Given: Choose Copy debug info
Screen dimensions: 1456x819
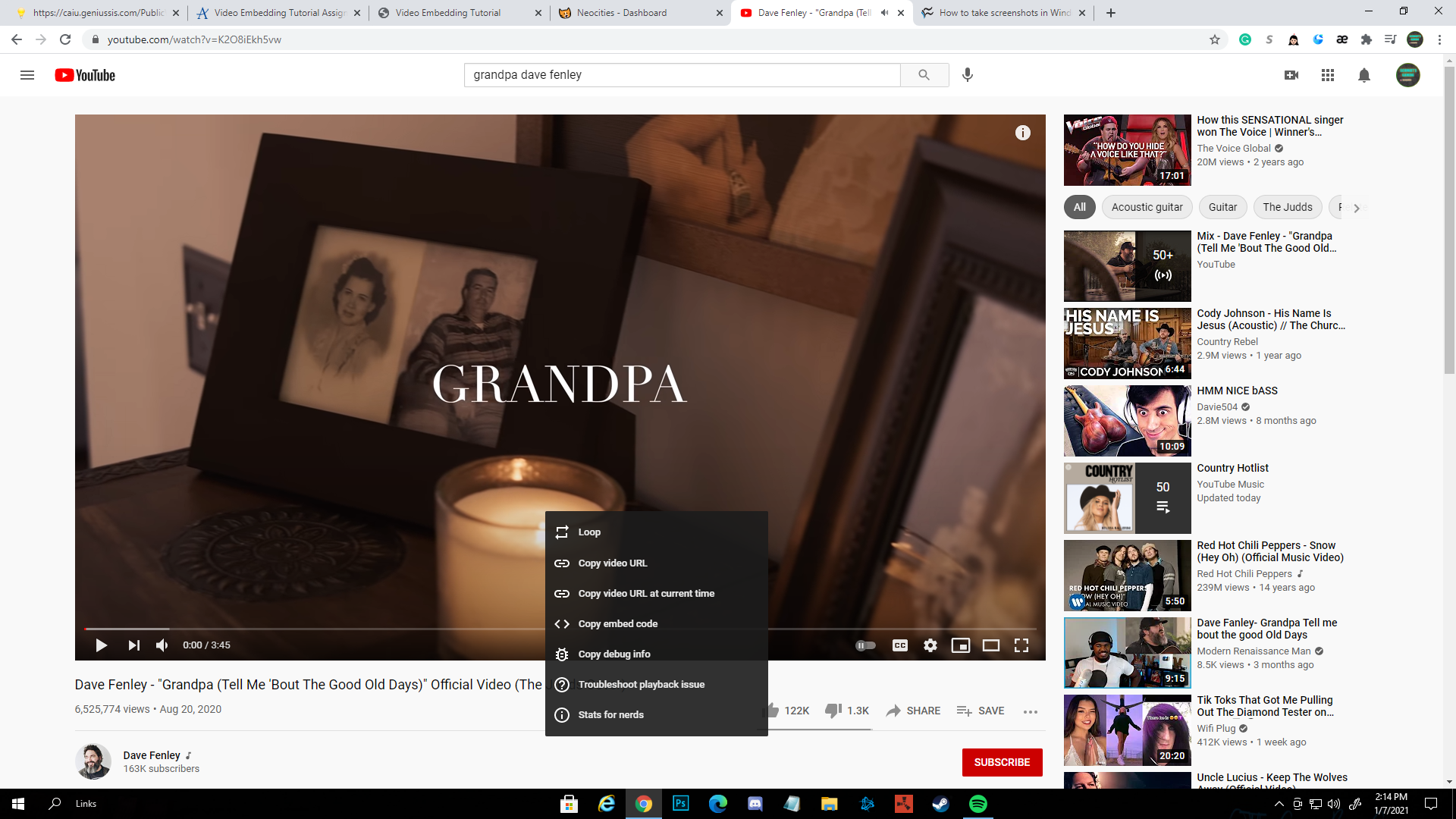Looking at the screenshot, I should click(x=657, y=654).
